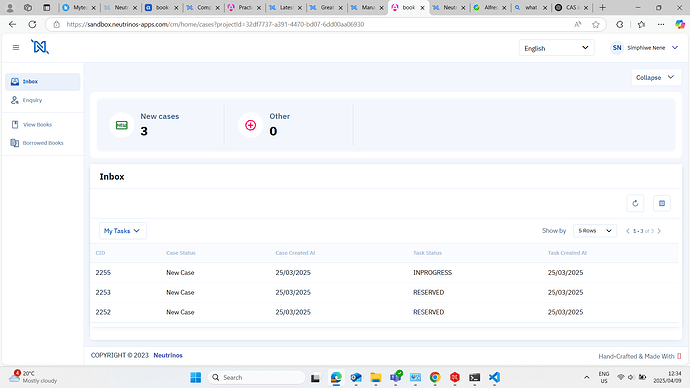This screenshot has height=388, width=690.
Task: Sort by the Task Status header
Action: tap(427, 253)
